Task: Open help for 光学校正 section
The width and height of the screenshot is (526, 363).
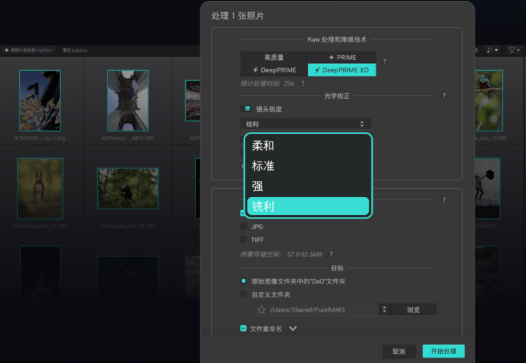Action: (x=444, y=96)
